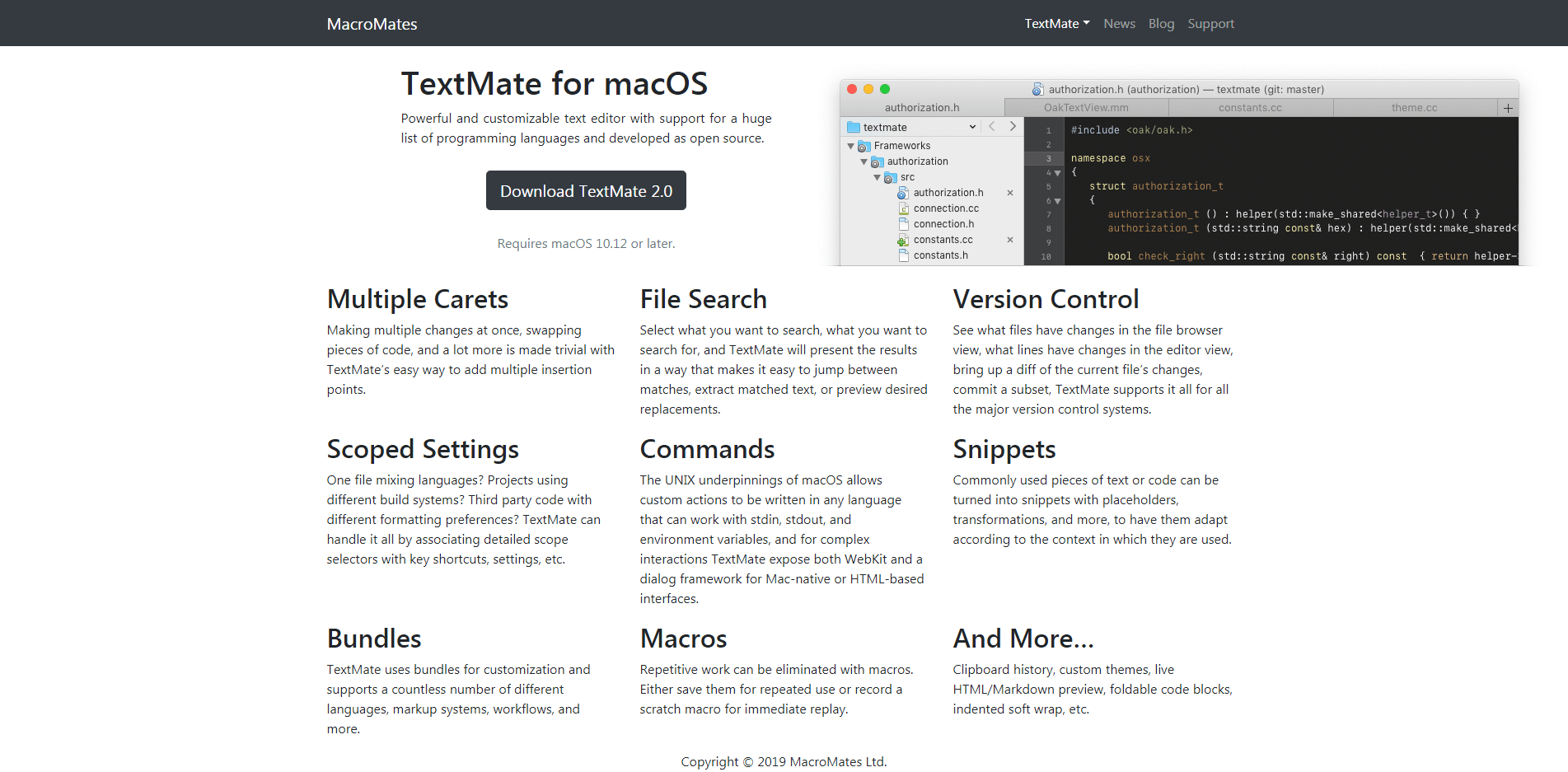
Task: Visit the Support page
Action: (1210, 24)
